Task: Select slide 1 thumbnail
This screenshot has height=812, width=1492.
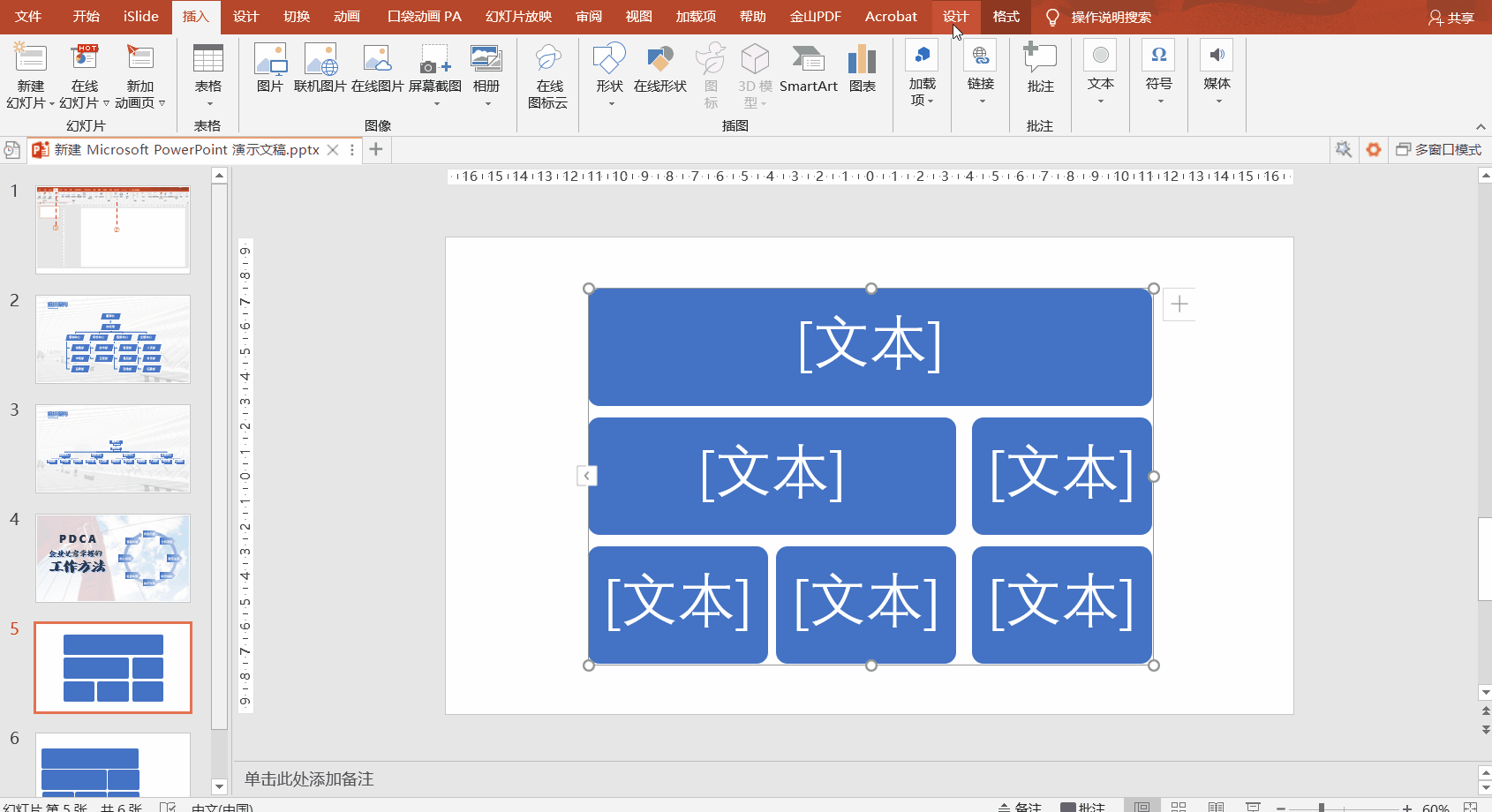Action: 113,229
